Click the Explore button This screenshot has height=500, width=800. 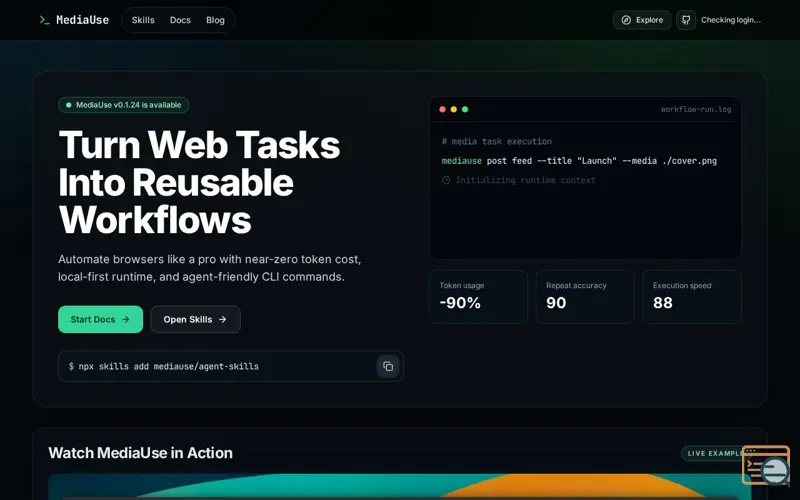click(x=642, y=20)
